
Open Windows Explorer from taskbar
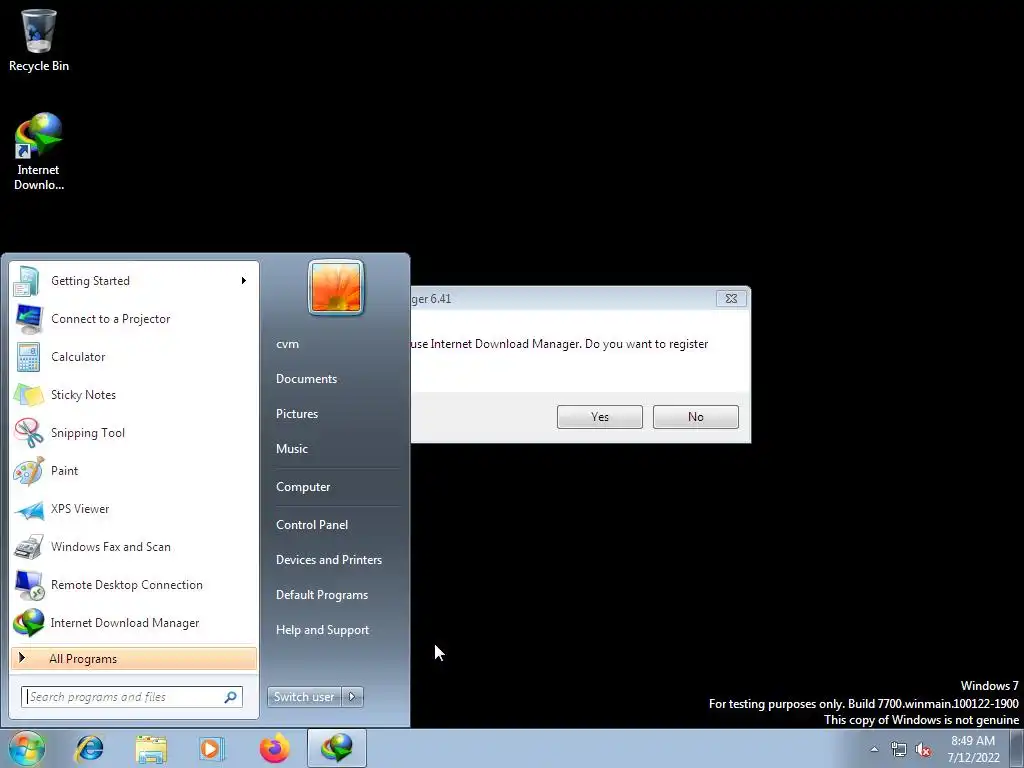pos(151,748)
